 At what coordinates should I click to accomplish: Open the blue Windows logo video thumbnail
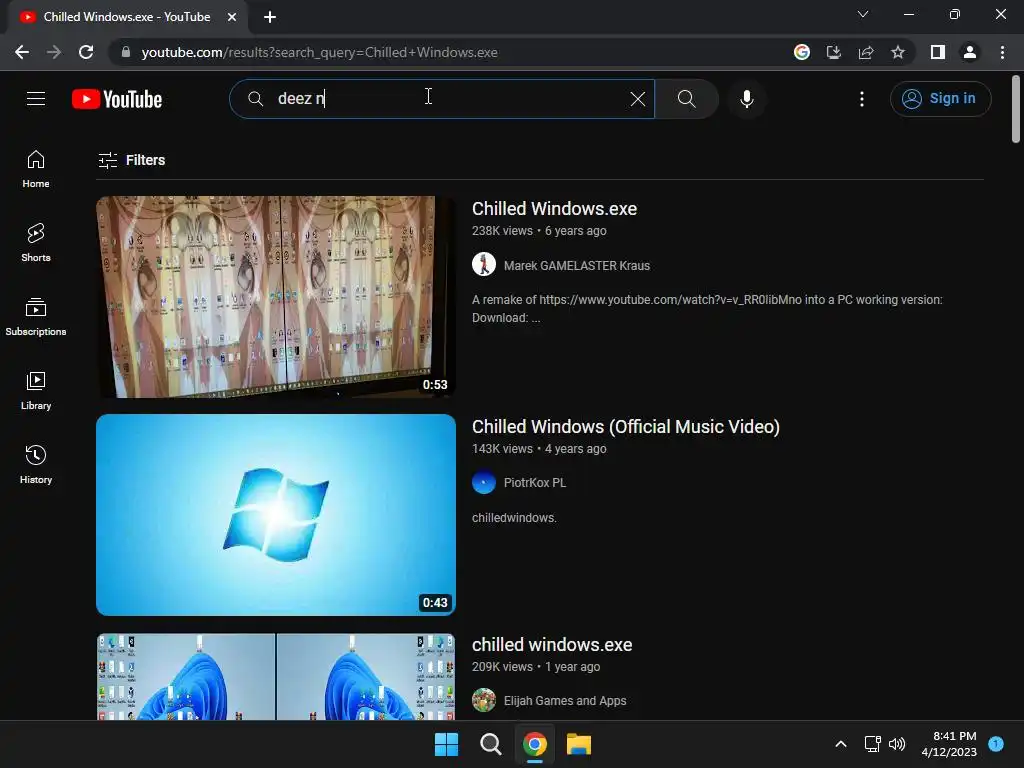(276, 515)
